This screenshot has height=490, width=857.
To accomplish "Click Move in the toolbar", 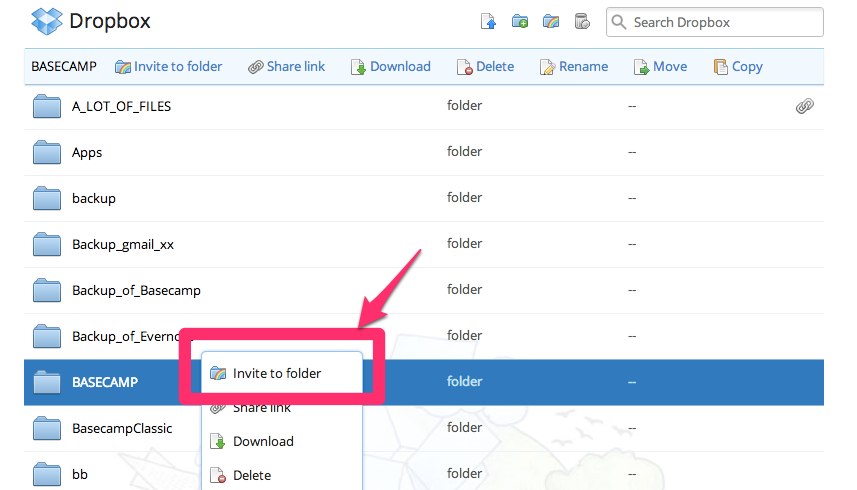I will (x=660, y=67).
